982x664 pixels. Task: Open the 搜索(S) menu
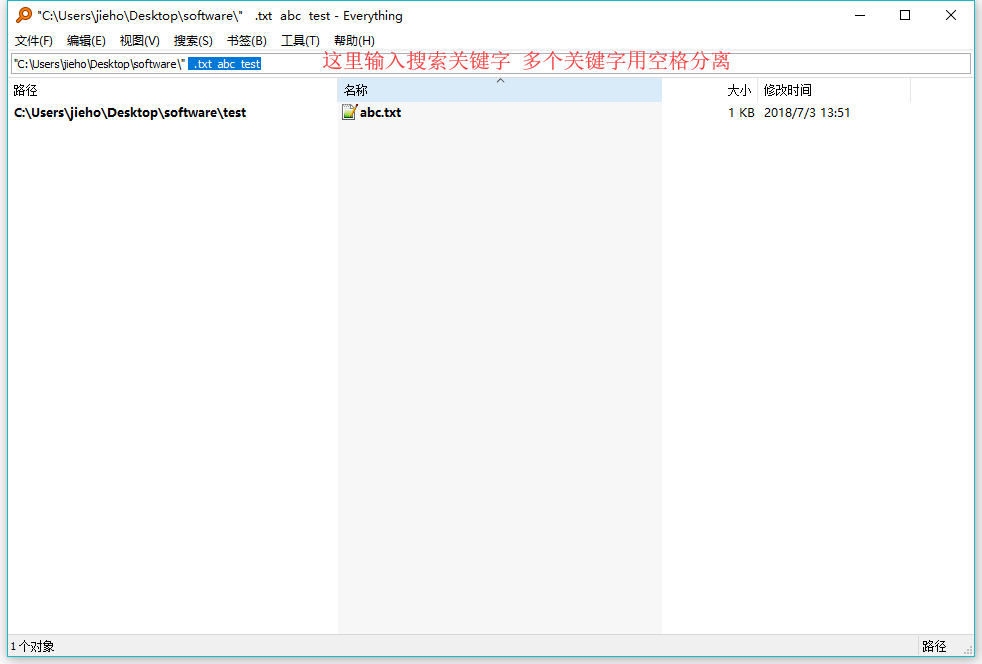[x=192, y=40]
